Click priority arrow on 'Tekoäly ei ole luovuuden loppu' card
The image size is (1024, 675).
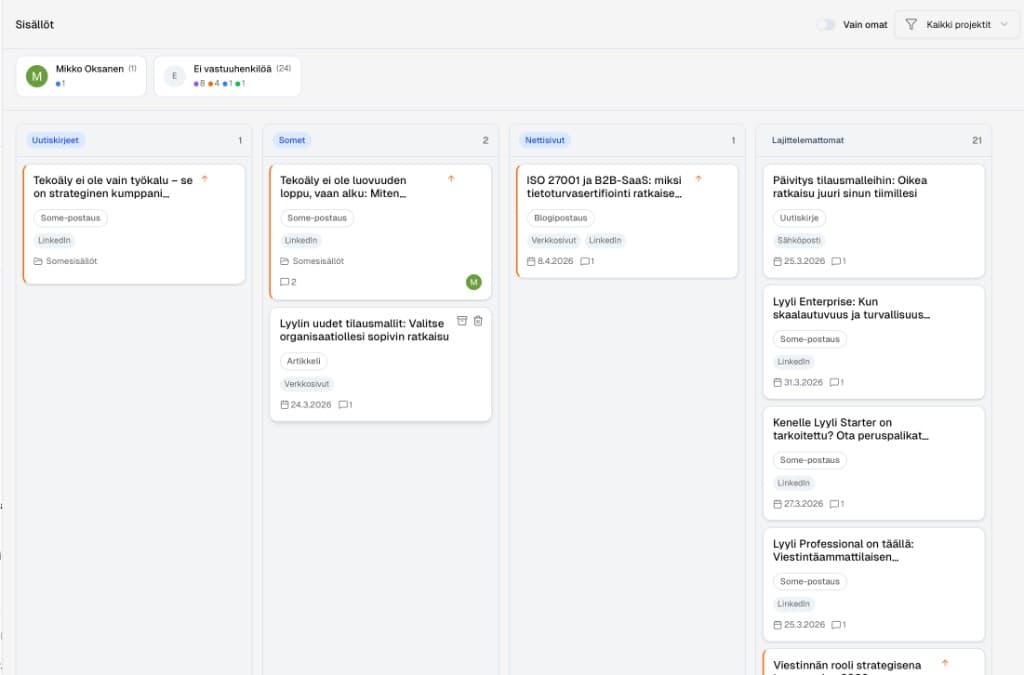coord(451,179)
